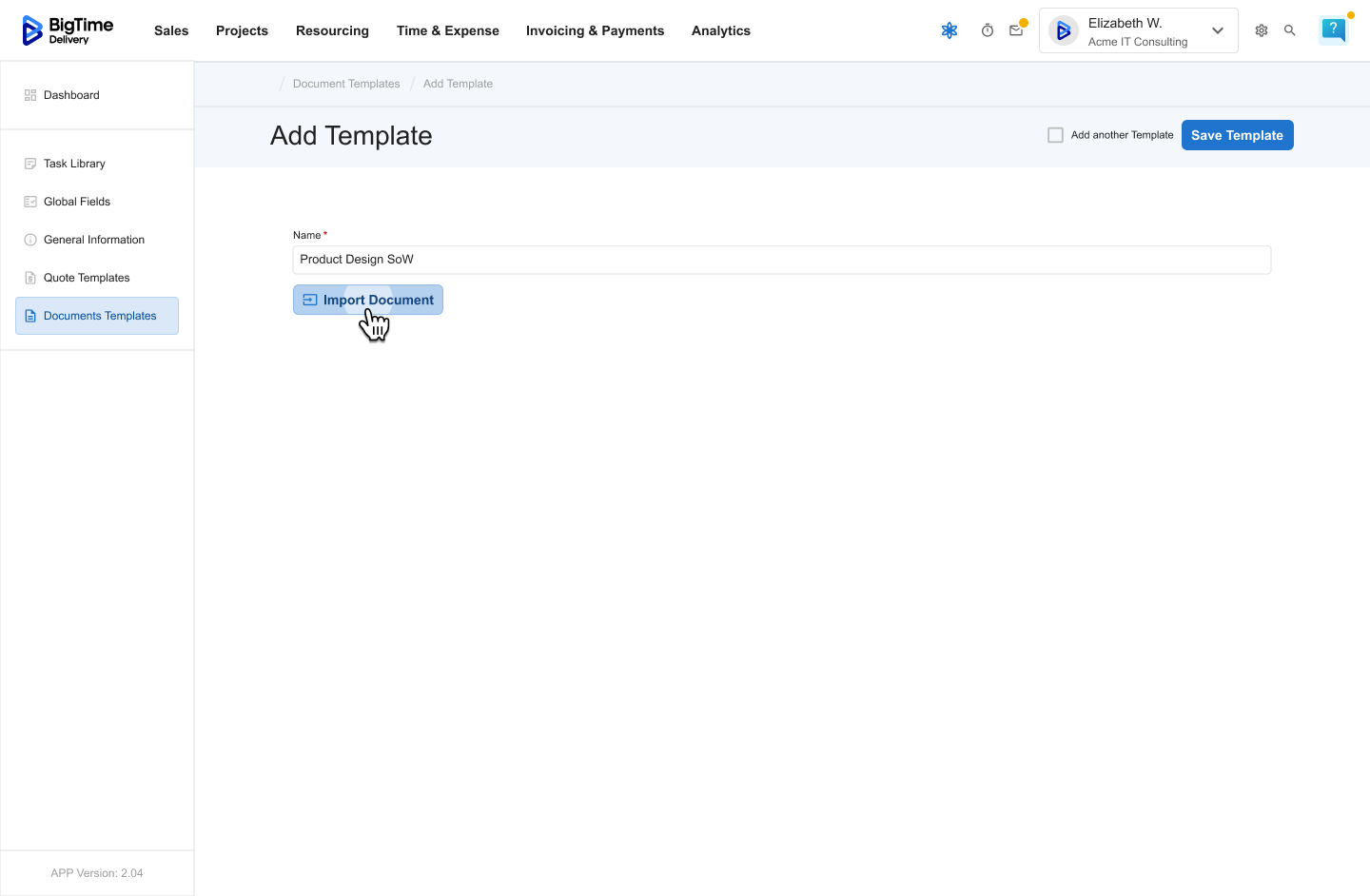Image resolution: width=1370 pixels, height=896 pixels.
Task: Click the Save Template button
Action: pos(1237,135)
